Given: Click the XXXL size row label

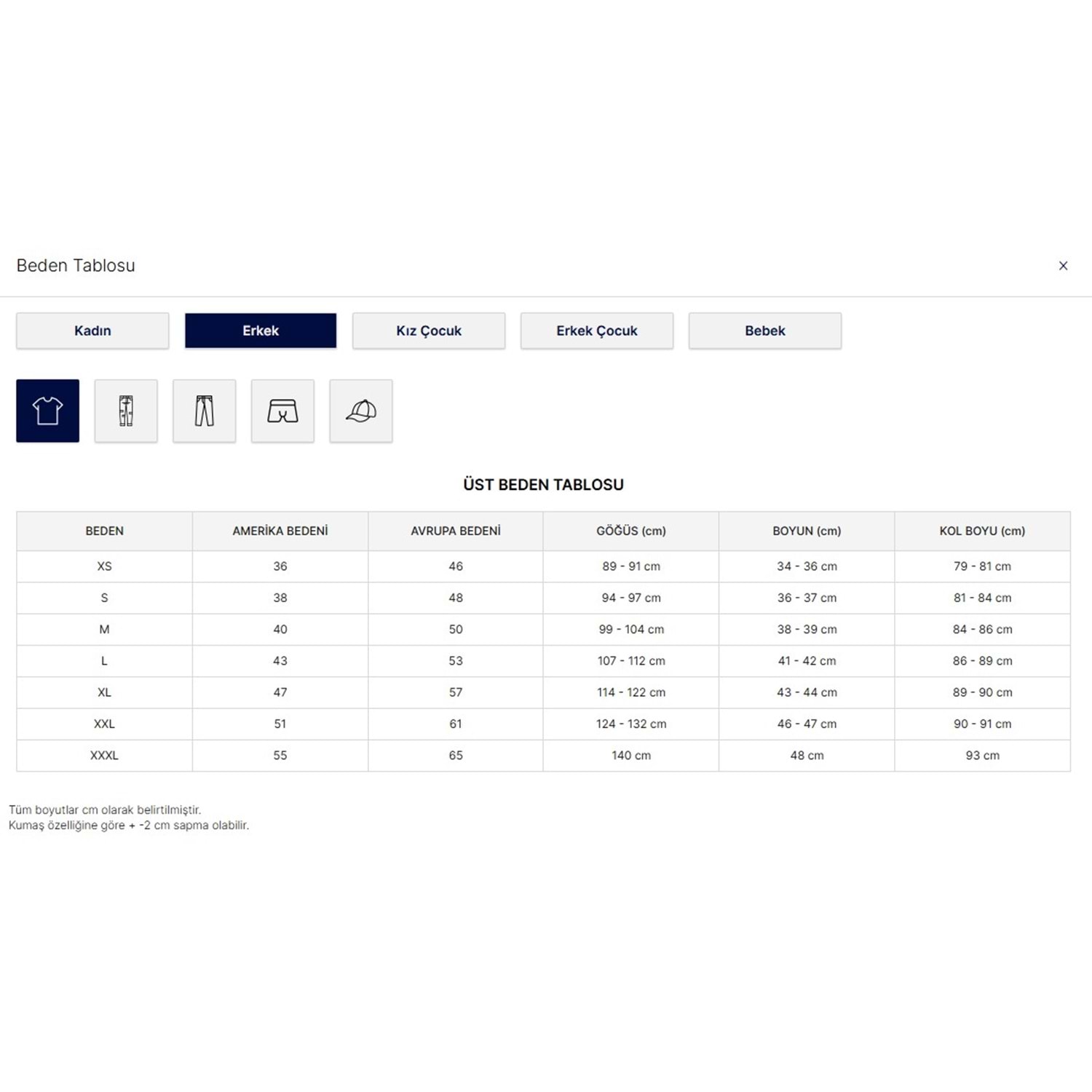Looking at the screenshot, I should pyautogui.click(x=104, y=756).
